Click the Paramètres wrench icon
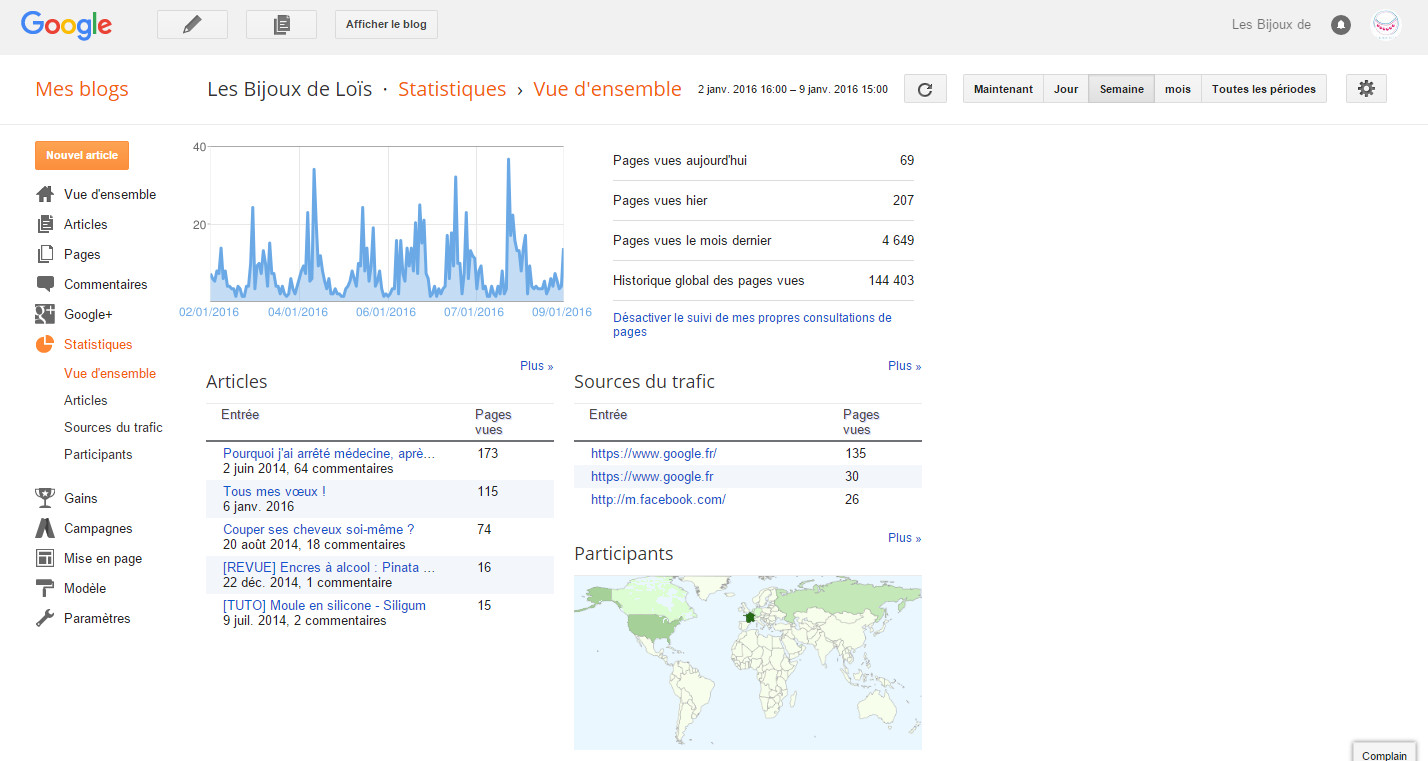This screenshot has width=1428, height=761. [45, 618]
